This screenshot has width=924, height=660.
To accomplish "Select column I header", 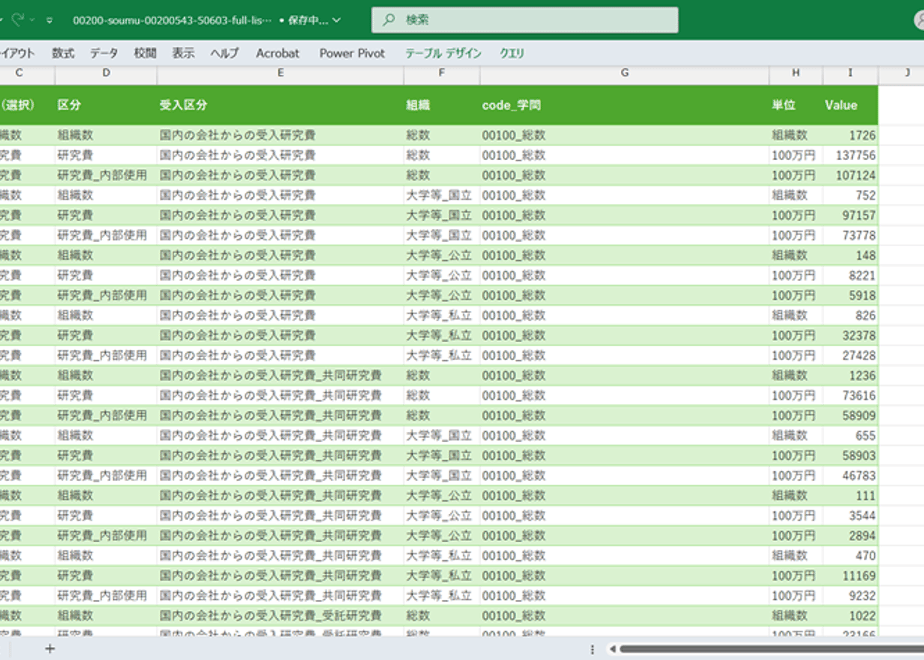I will 850,73.
